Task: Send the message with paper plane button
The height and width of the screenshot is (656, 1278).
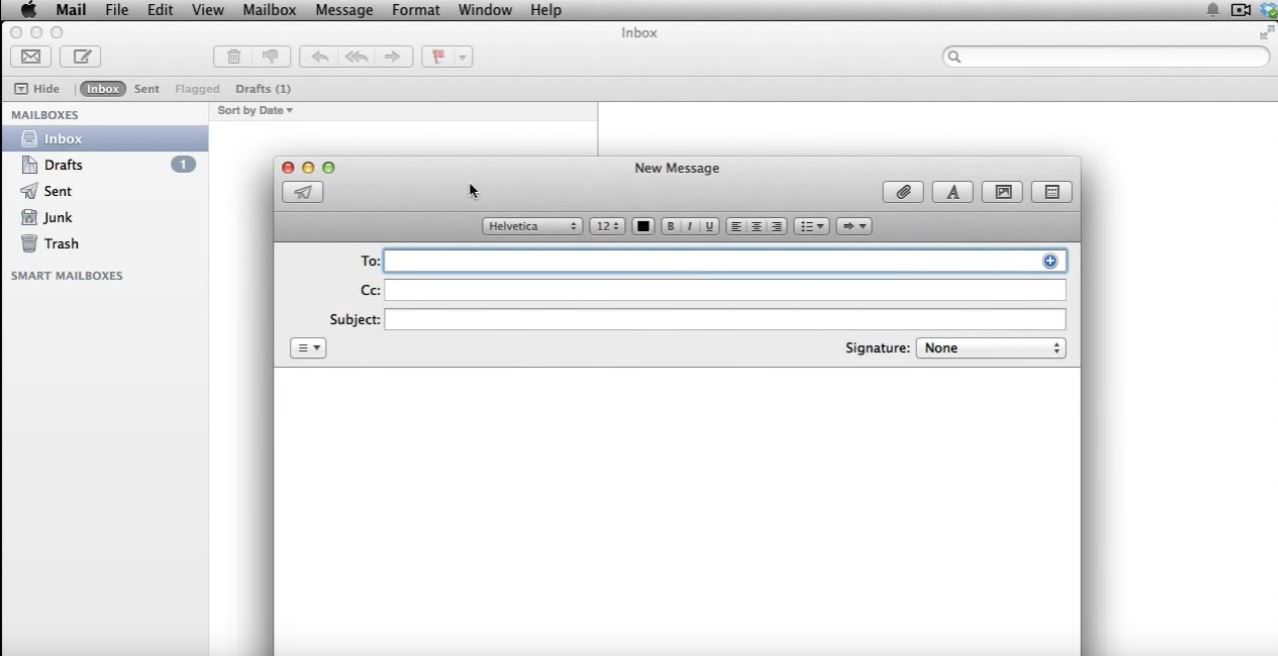Action: [x=303, y=192]
